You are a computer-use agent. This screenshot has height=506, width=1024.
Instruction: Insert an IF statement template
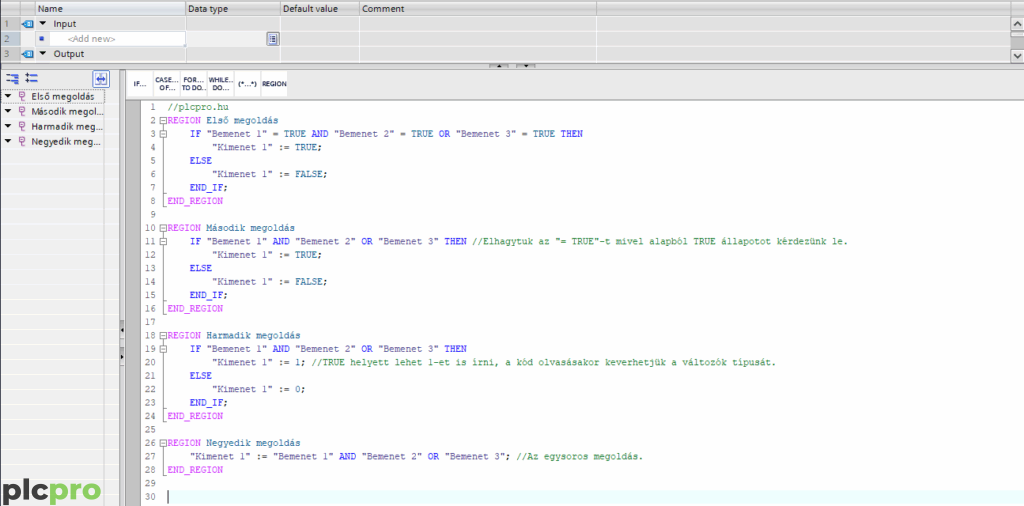[x=140, y=84]
